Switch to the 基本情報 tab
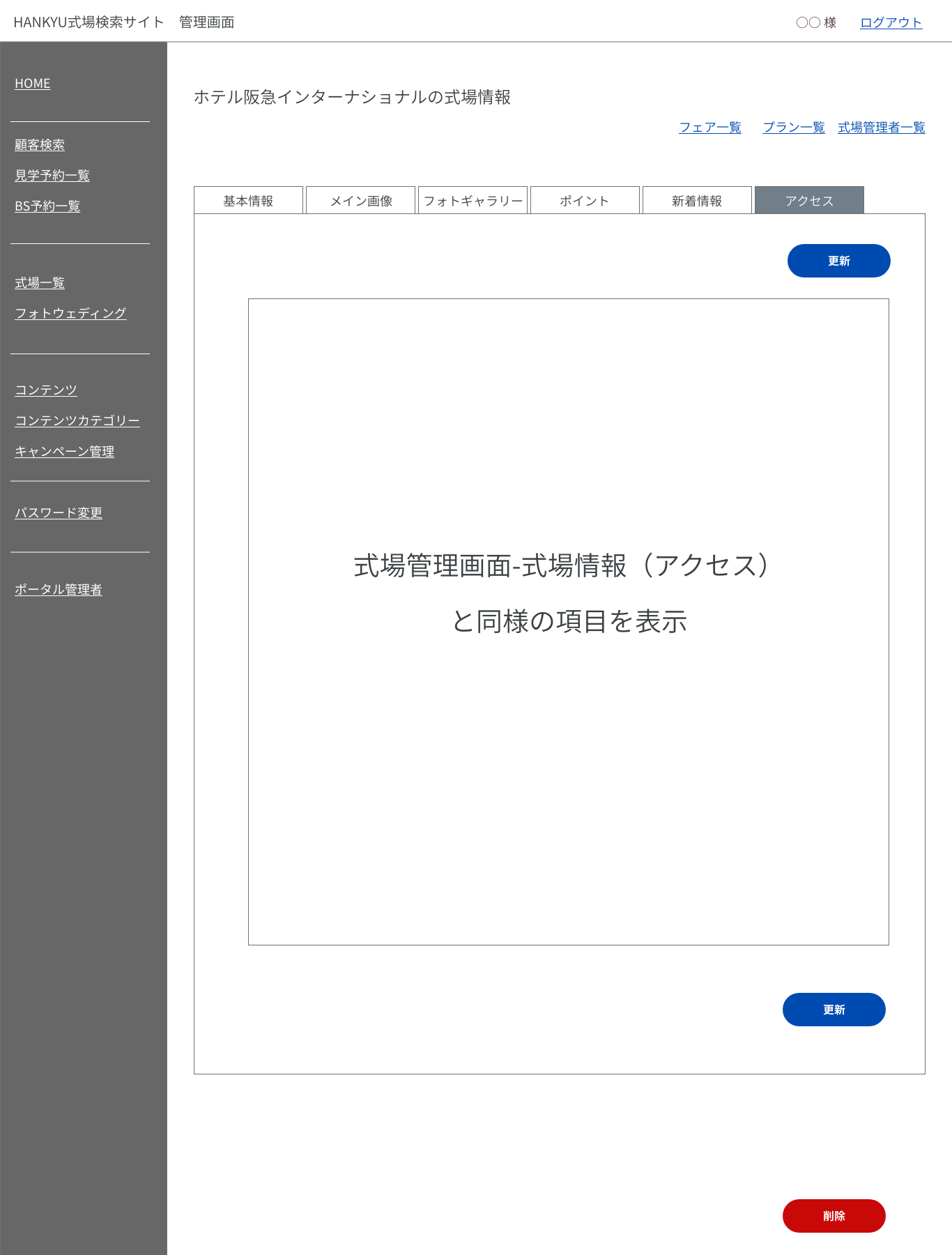This screenshot has height=1255, width=952. 248,201
